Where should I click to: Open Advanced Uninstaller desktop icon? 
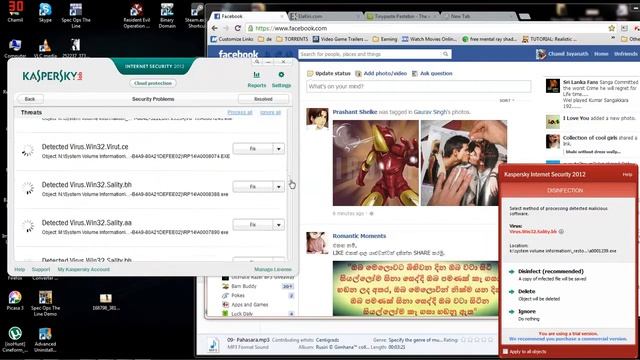click(45, 334)
